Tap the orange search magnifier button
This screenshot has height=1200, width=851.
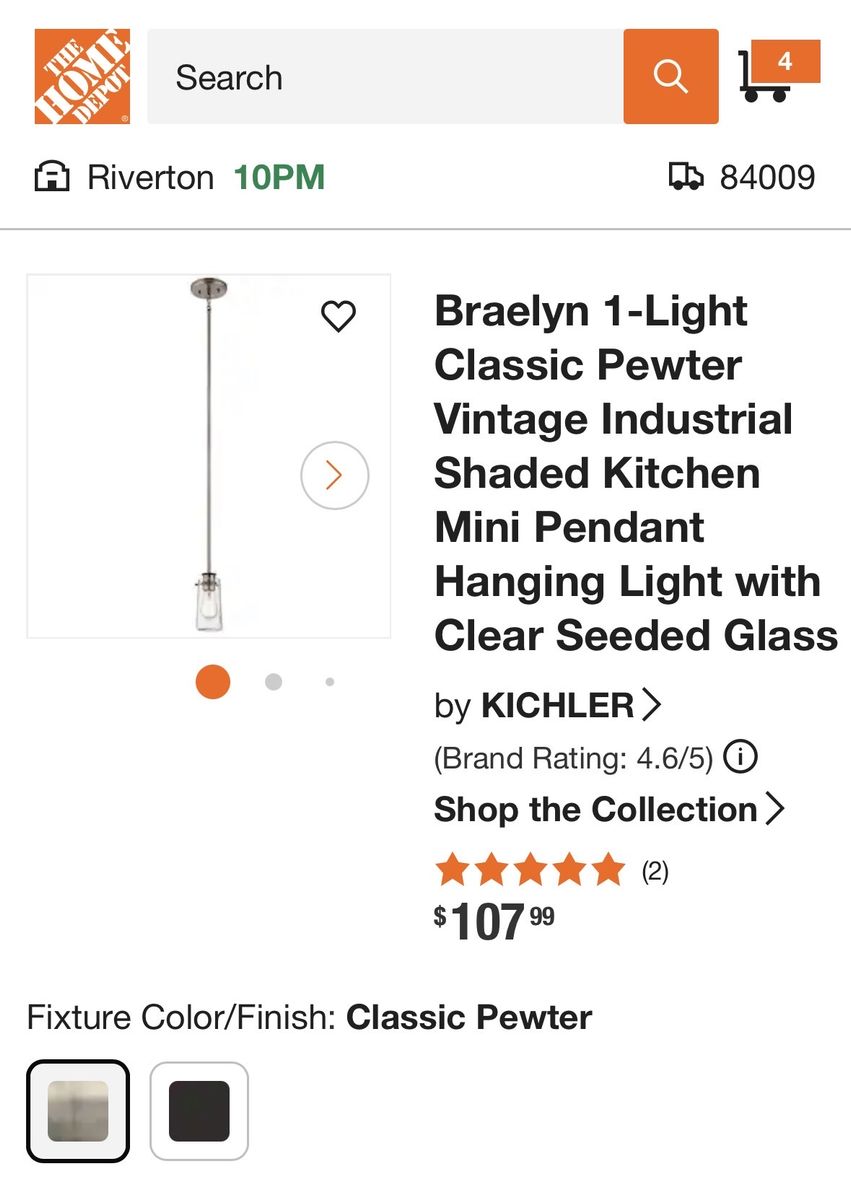coord(670,76)
